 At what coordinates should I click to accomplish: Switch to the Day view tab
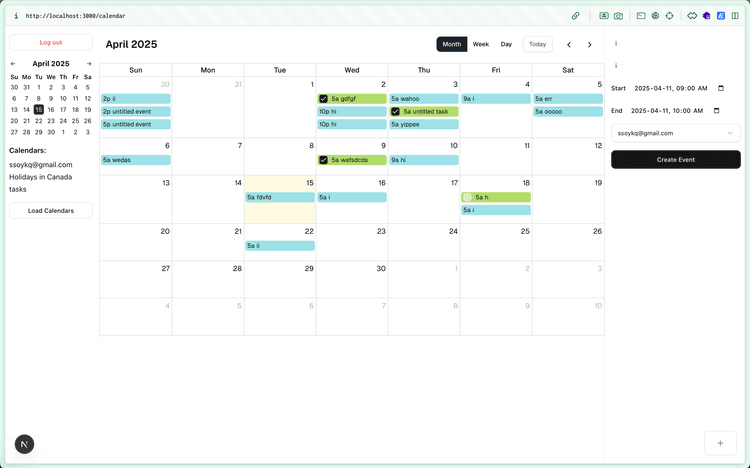pyautogui.click(x=507, y=44)
